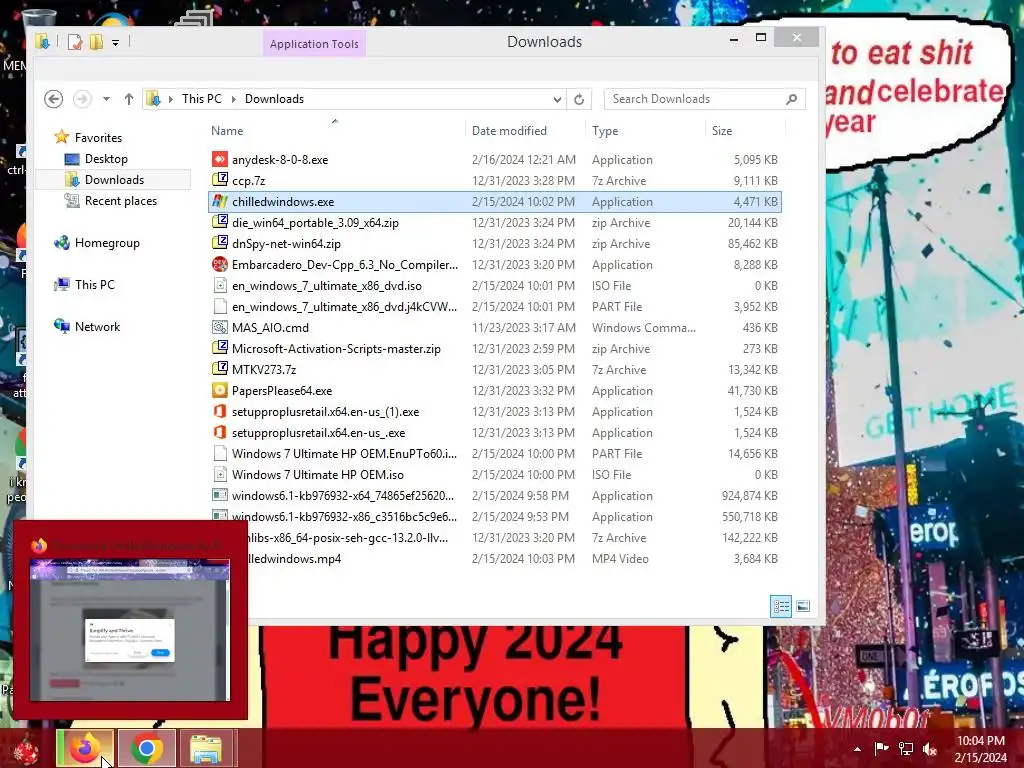Sort files by the Name column header
1024x768 pixels.
[x=227, y=131]
